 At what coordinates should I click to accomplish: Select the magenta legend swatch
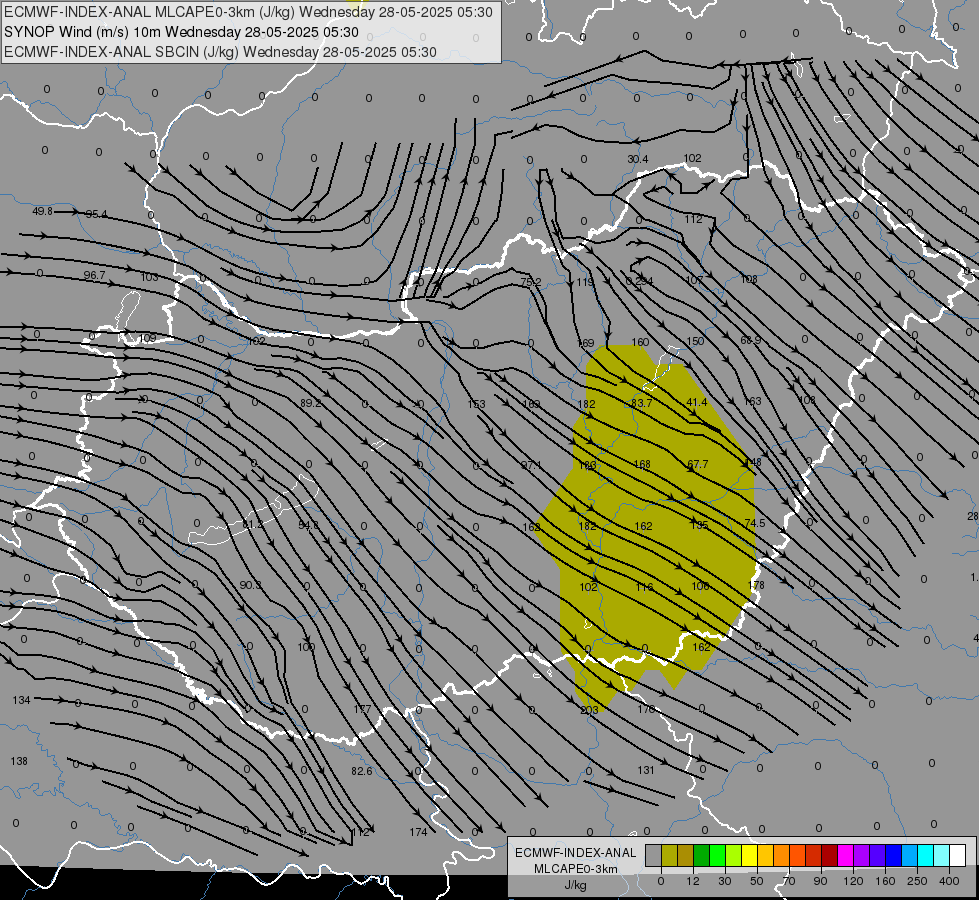coord(845,855)
